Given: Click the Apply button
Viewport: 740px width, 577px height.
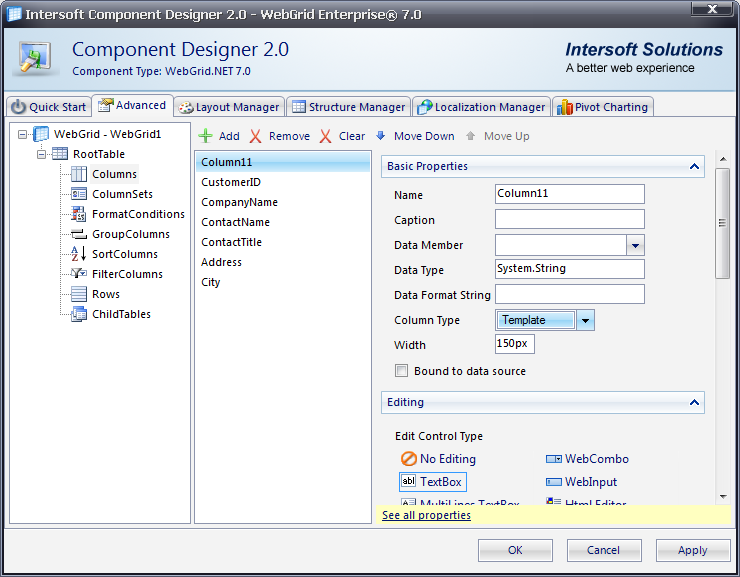Looking at the screenshot, I should click(692, 550).
